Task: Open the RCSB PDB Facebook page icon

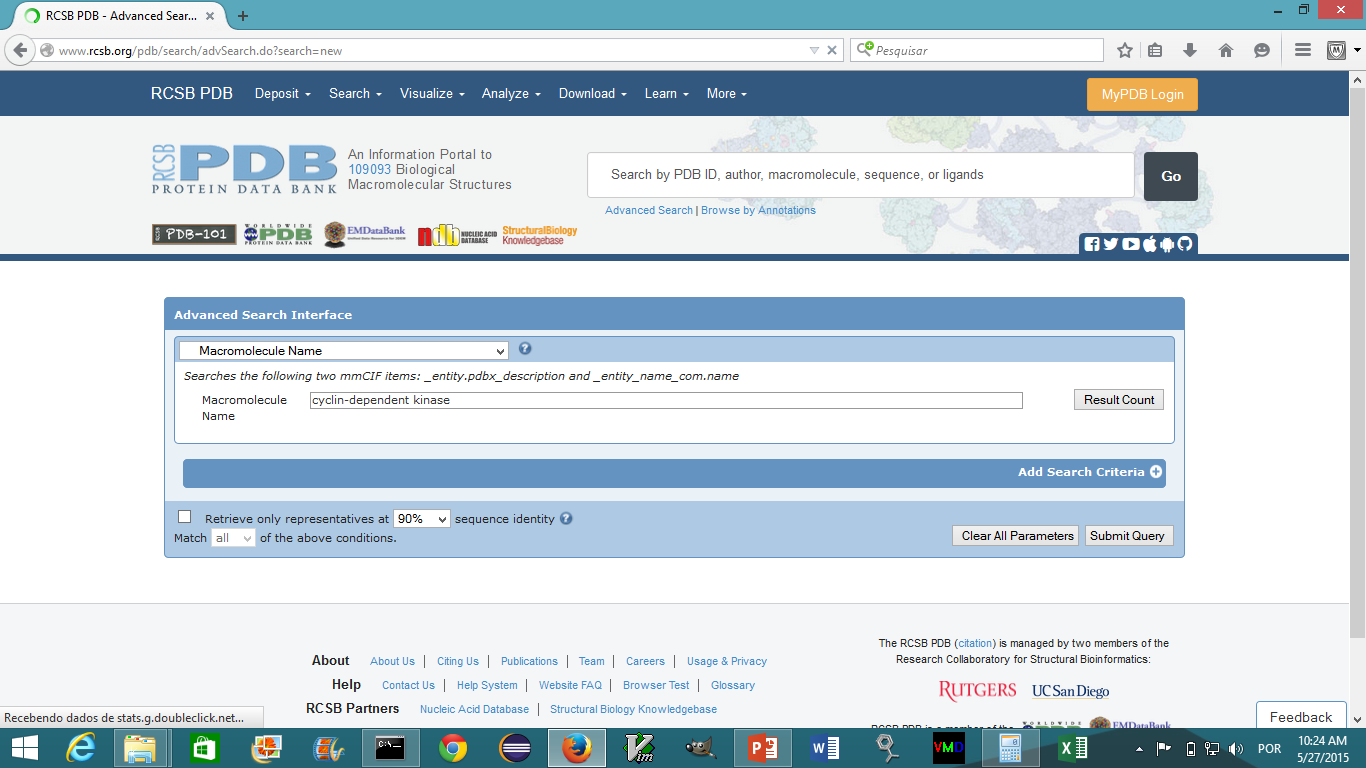Action: pyautogui.click(x=1092, y=244)
